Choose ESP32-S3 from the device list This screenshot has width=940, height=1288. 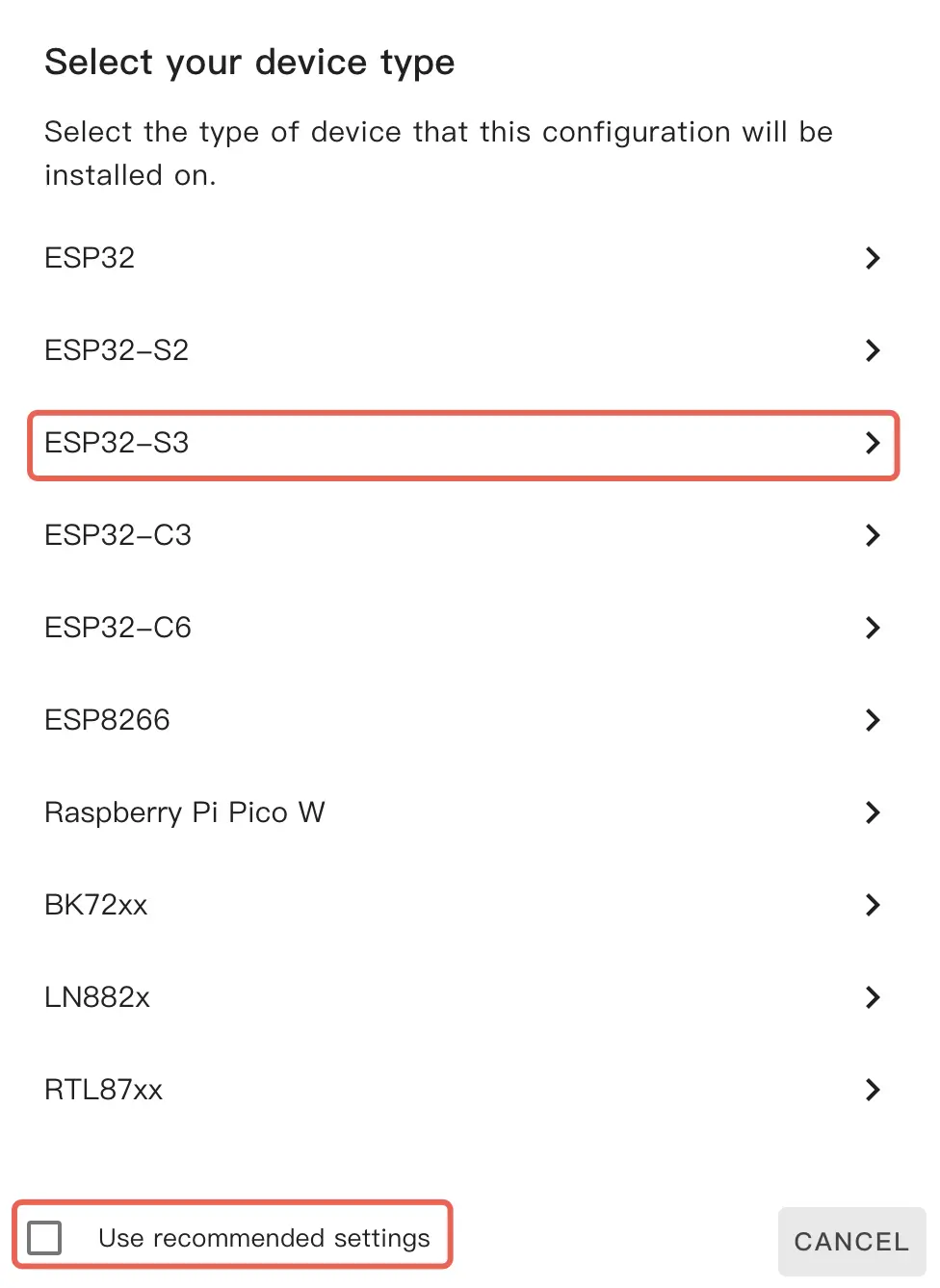(117, 443)
